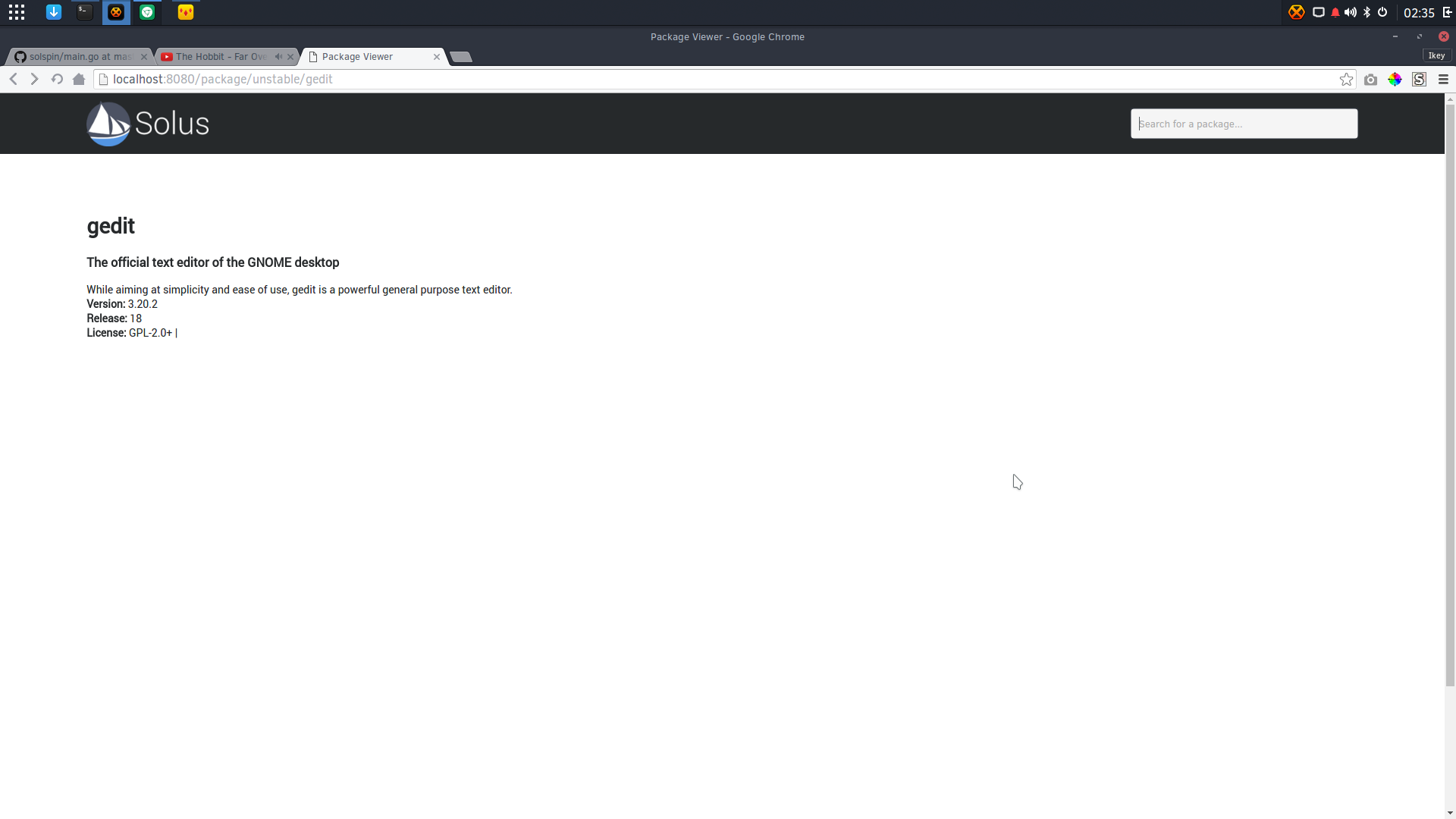
Task: Close the solspin/main.go tab
Action: pyautogui.click(x=144, y=57)
